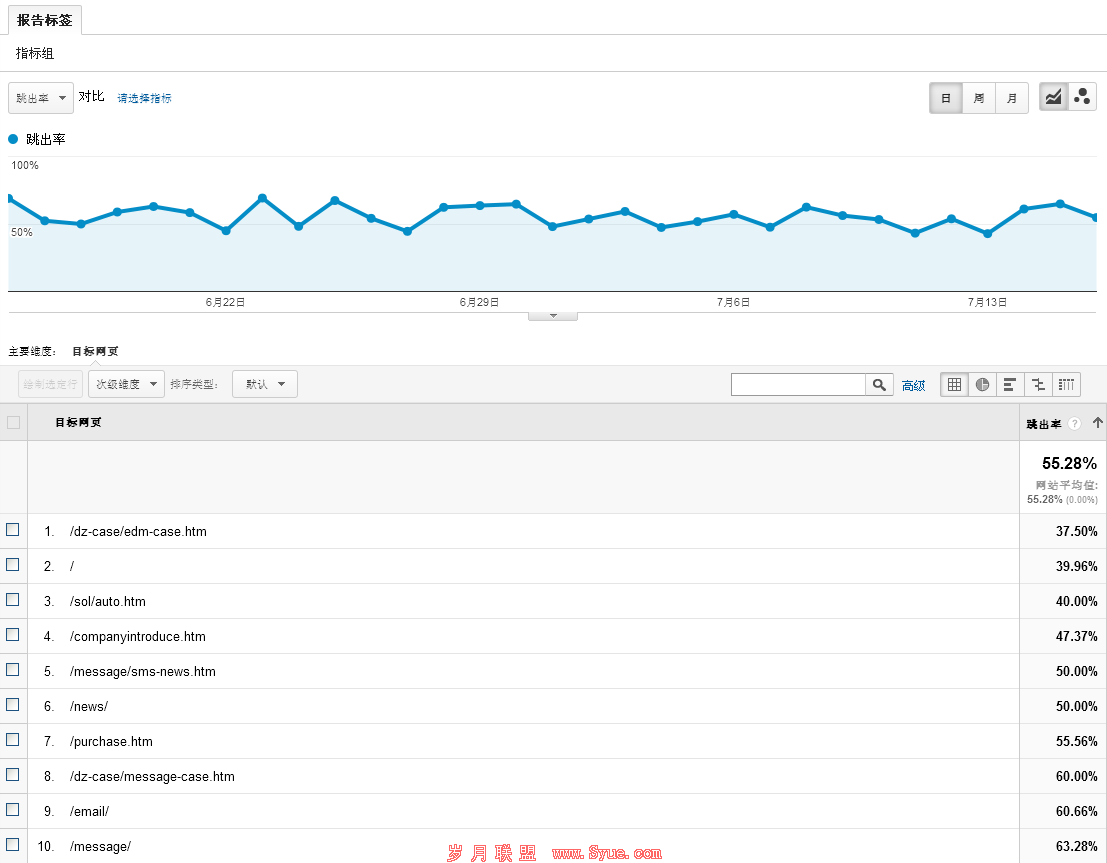Select the pie chart percentage view icon
The width and height of the screenshot is (1107, 863).
click(x=982, y=385)
